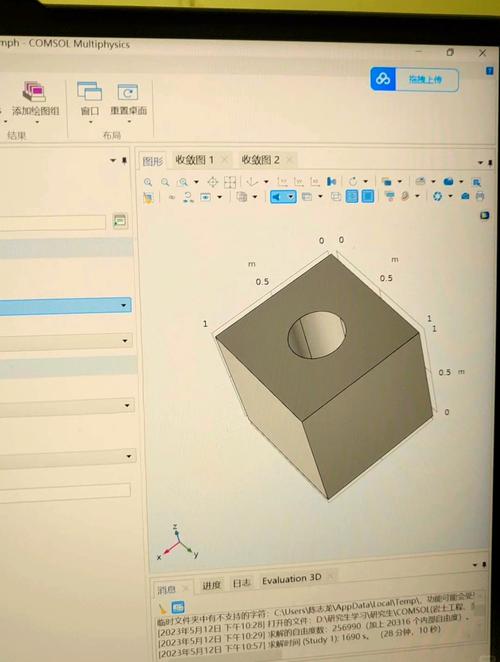Close the 收敛图 1 tab

click(225, 160)
